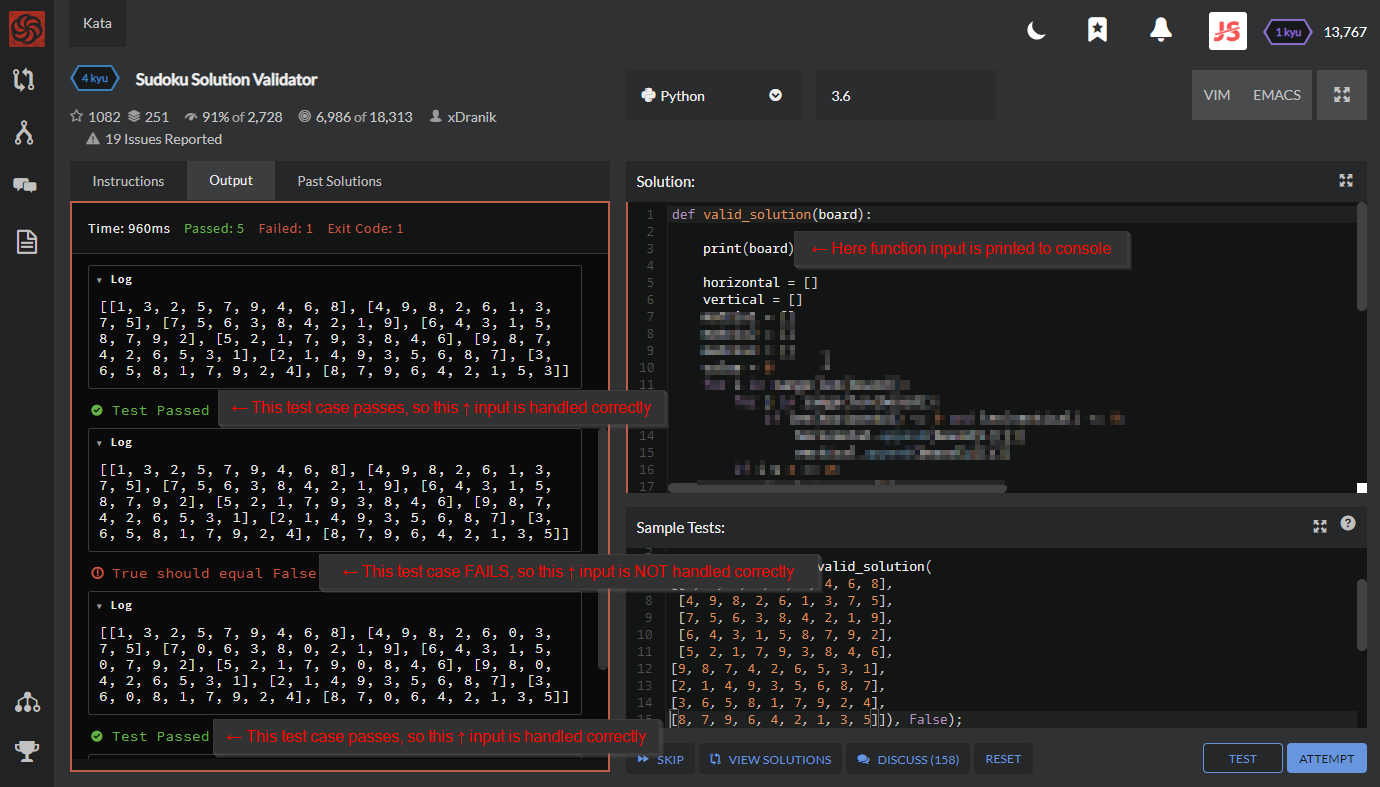Click the print(board) code line
Screen dimensions: 1380x787
[748, 249]
